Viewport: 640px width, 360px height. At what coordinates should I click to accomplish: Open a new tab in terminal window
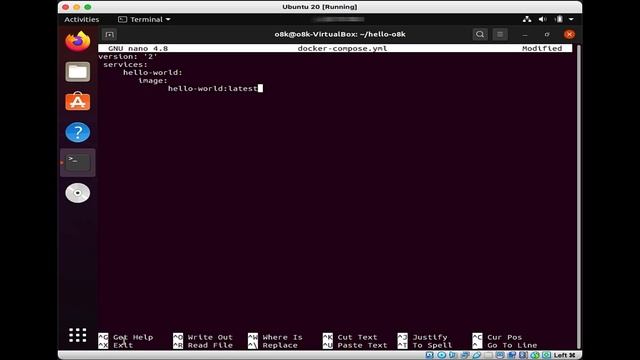109,34
